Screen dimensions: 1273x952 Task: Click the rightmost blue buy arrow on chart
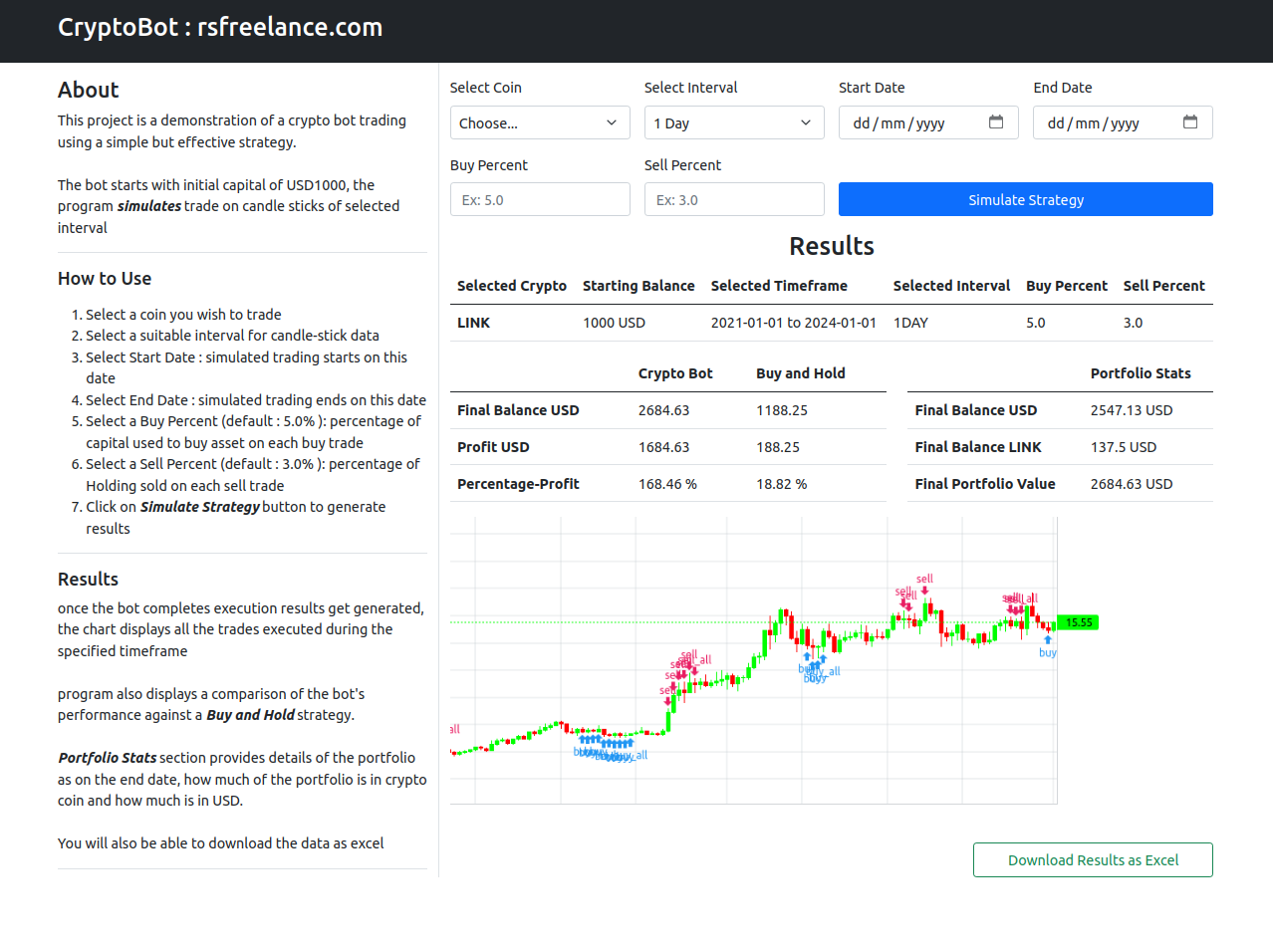coord(1048,639)
